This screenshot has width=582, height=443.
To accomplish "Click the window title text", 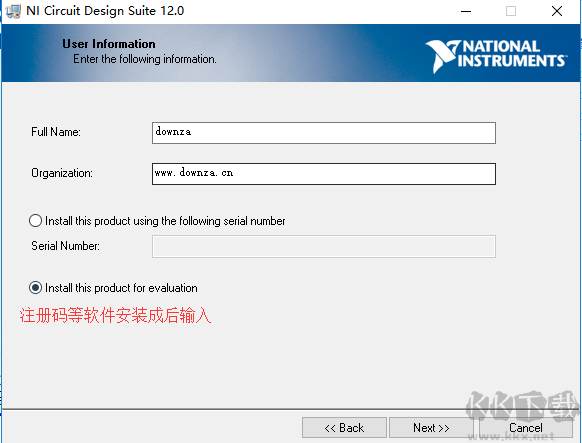I will click(105, 11).
